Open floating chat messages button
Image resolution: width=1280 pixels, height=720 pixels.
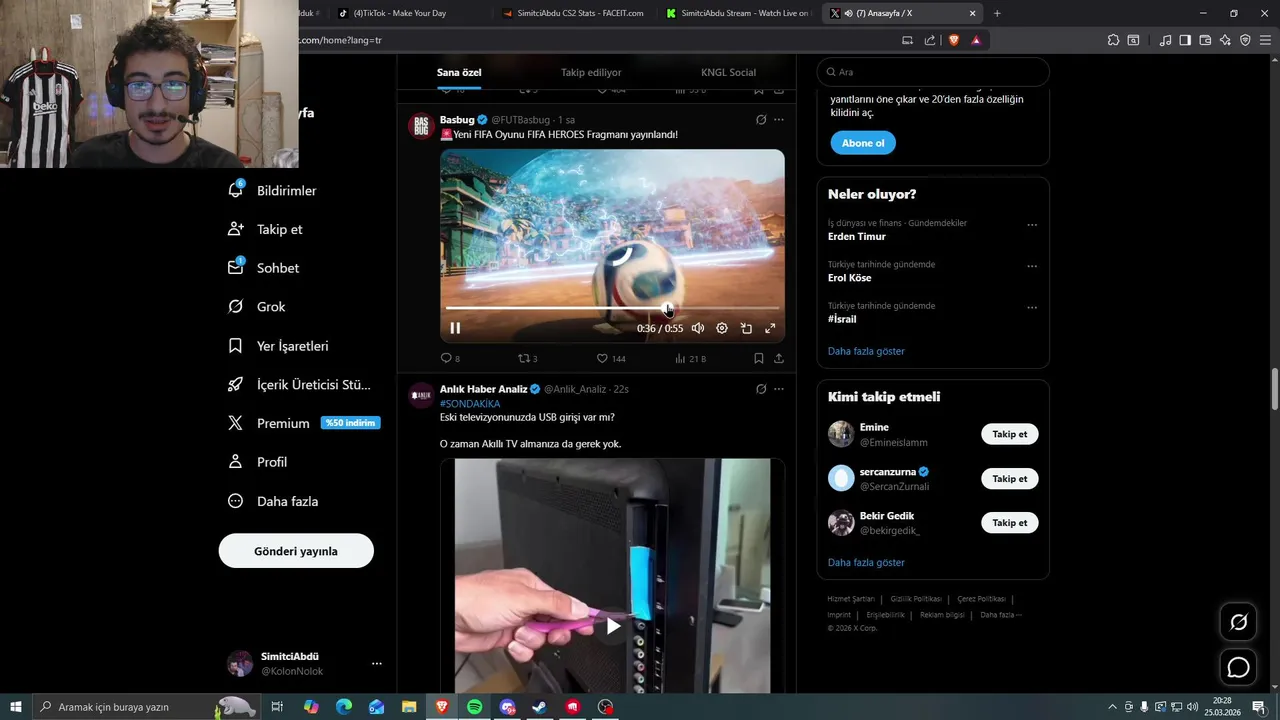point(1239,667)
